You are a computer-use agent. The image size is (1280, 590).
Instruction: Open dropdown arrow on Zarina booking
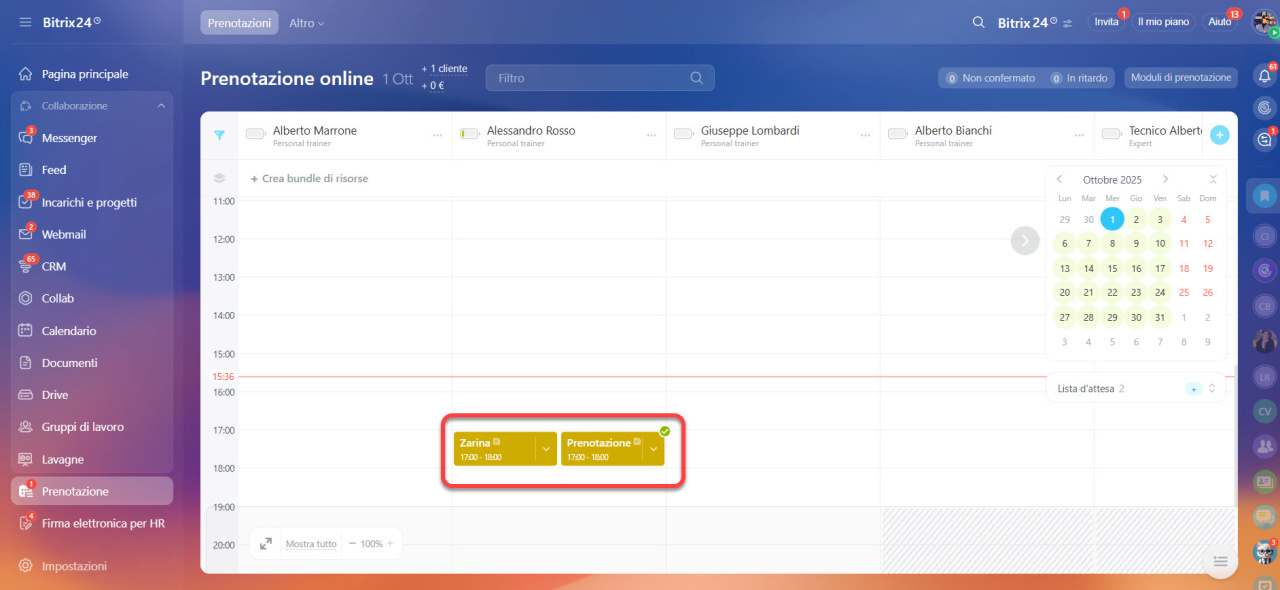pos(546,450)
